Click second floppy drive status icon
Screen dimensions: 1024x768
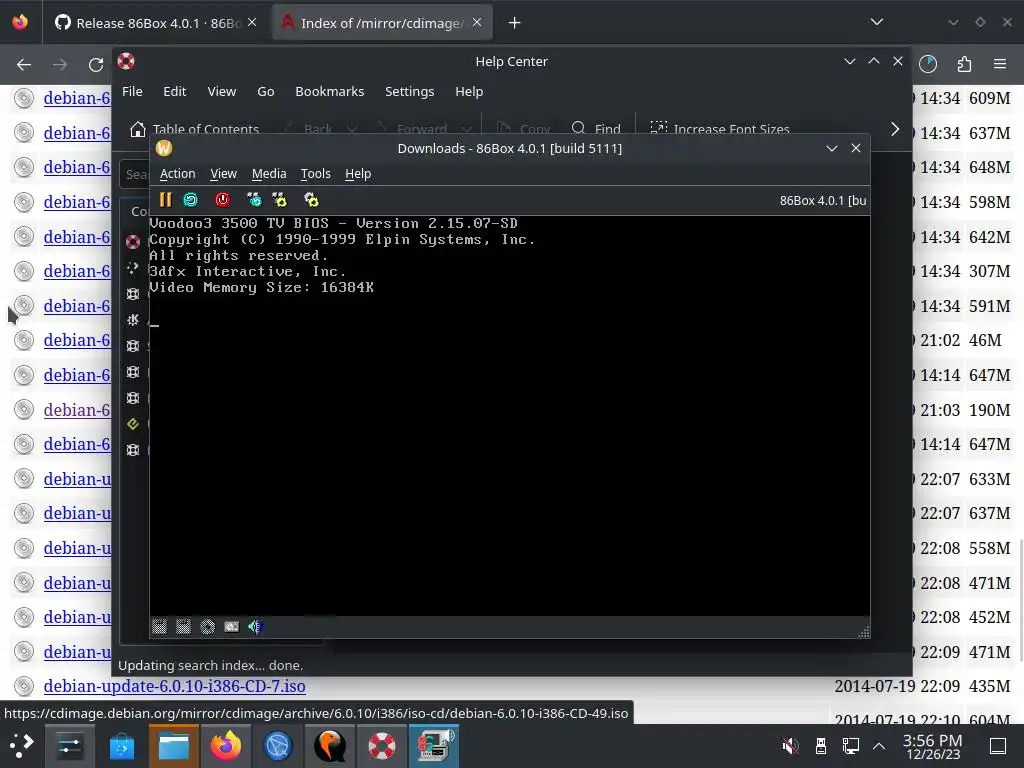pos(184,627)
